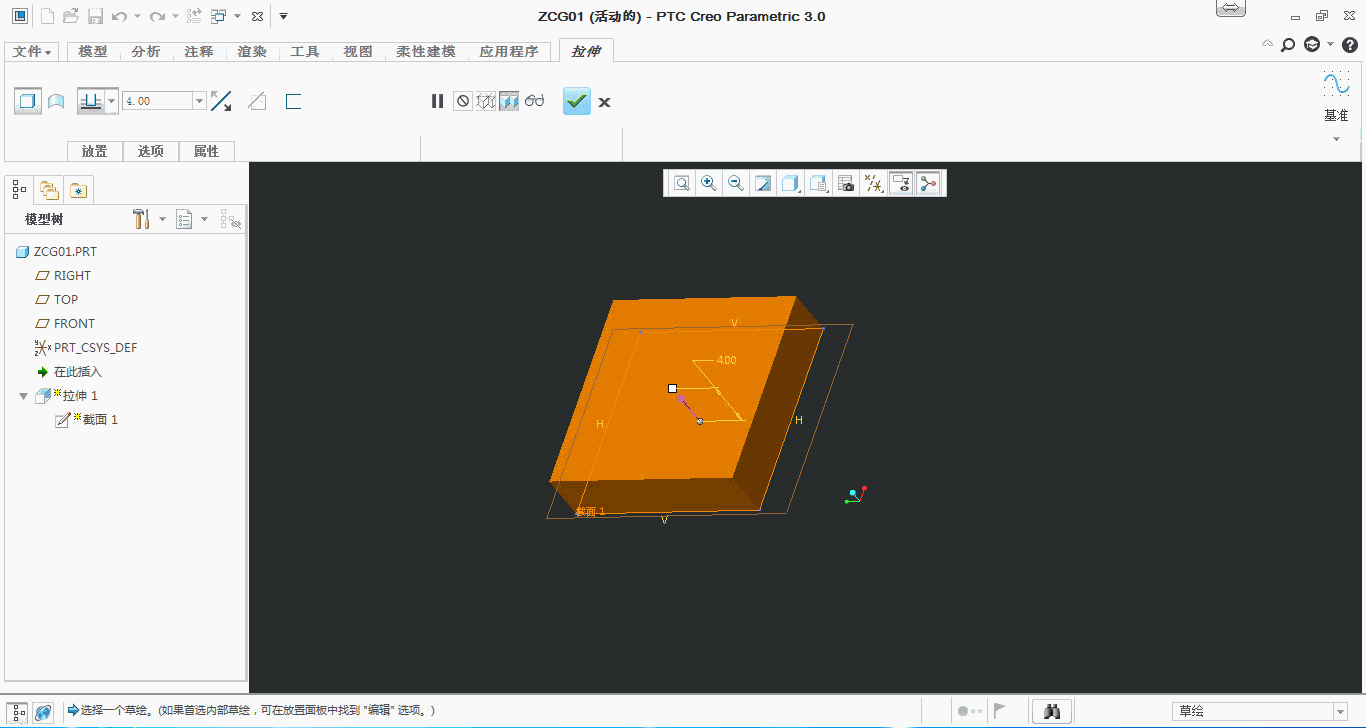Open the redo history dropdown

click(175, 16)
